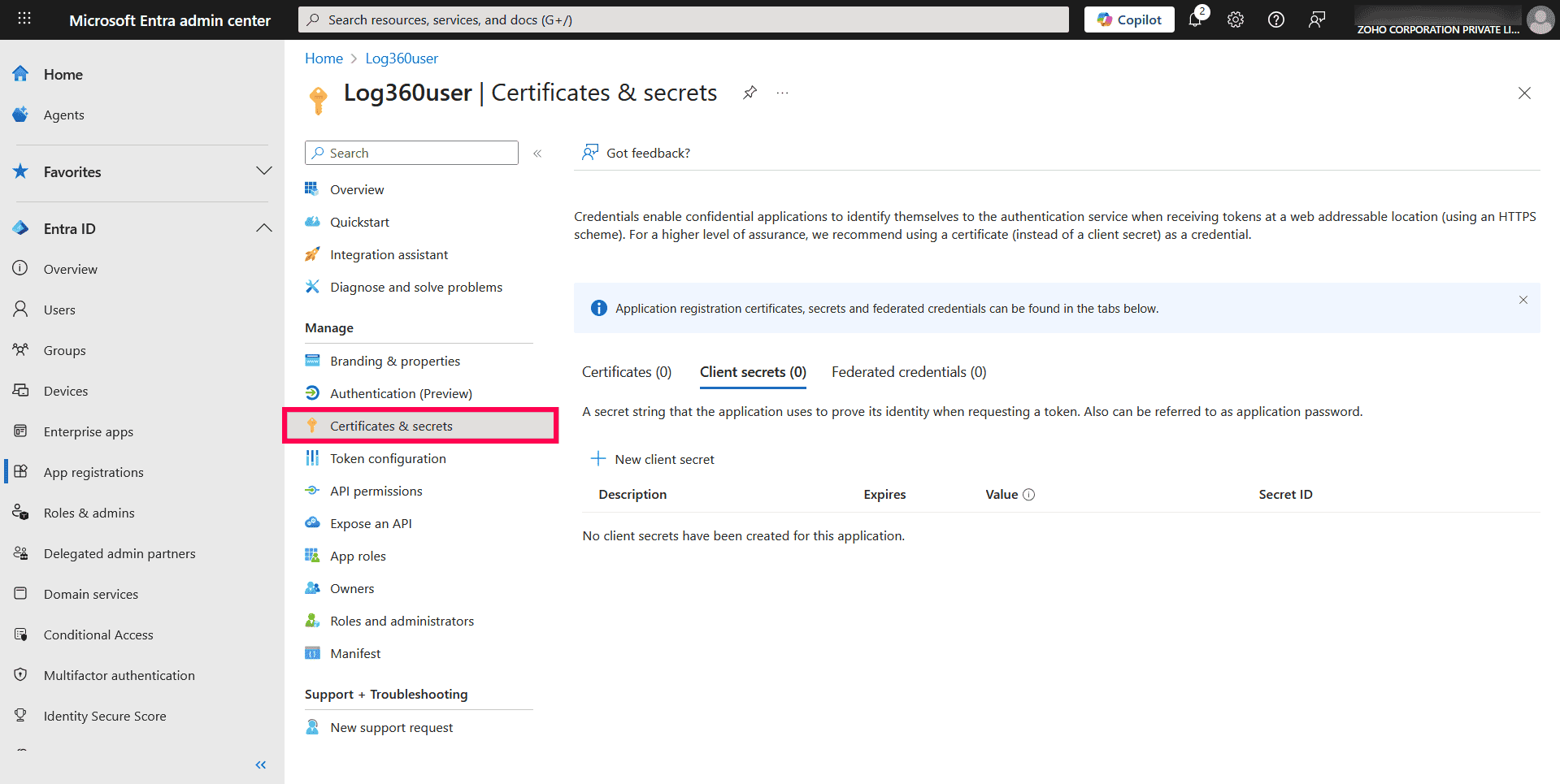The width and height of the screenshot is (1560, 784).
Task: Open the app launcher waffle menu
Action: click(x=24, y=19)
